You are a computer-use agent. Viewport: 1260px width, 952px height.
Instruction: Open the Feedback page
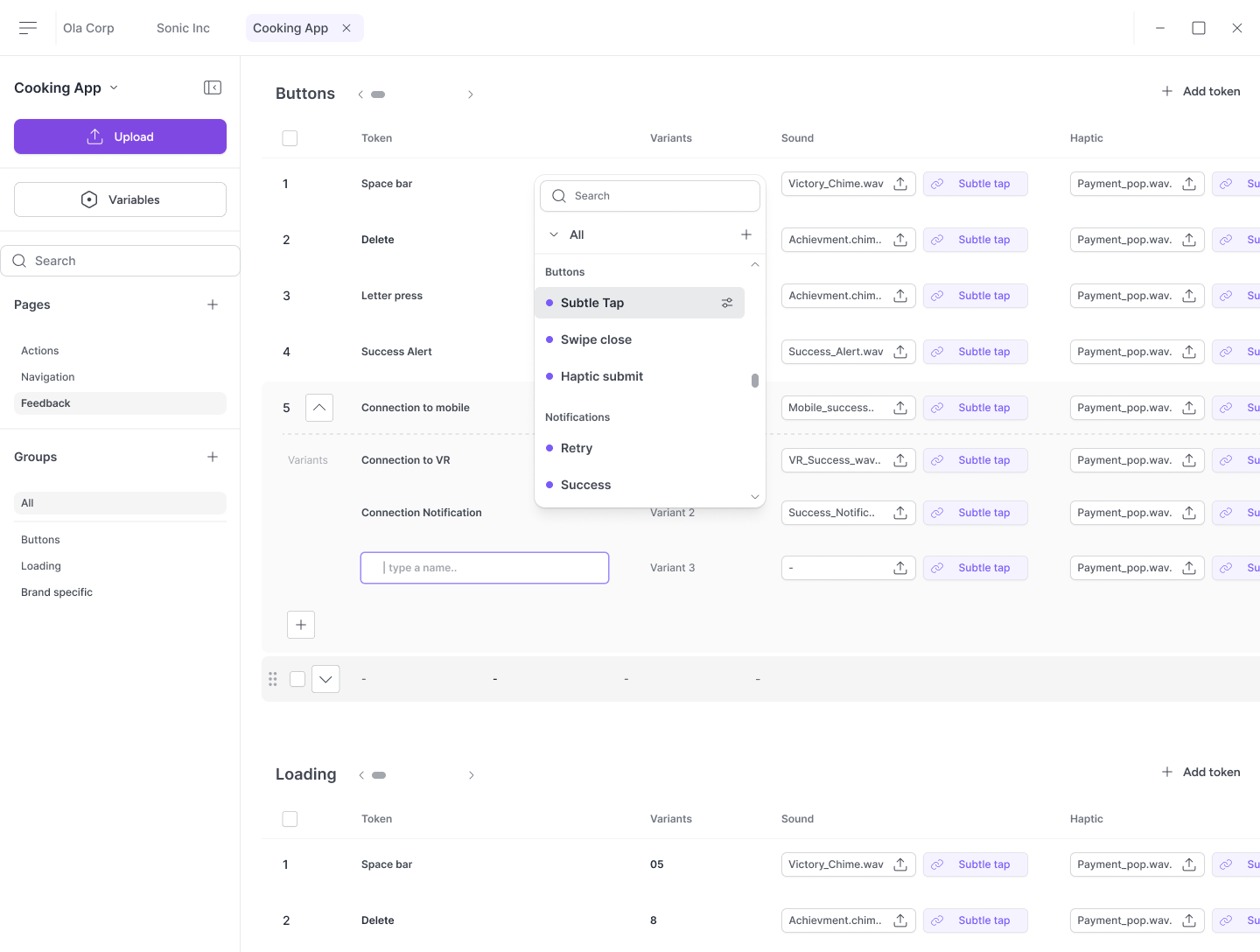(x=120, y=403)
